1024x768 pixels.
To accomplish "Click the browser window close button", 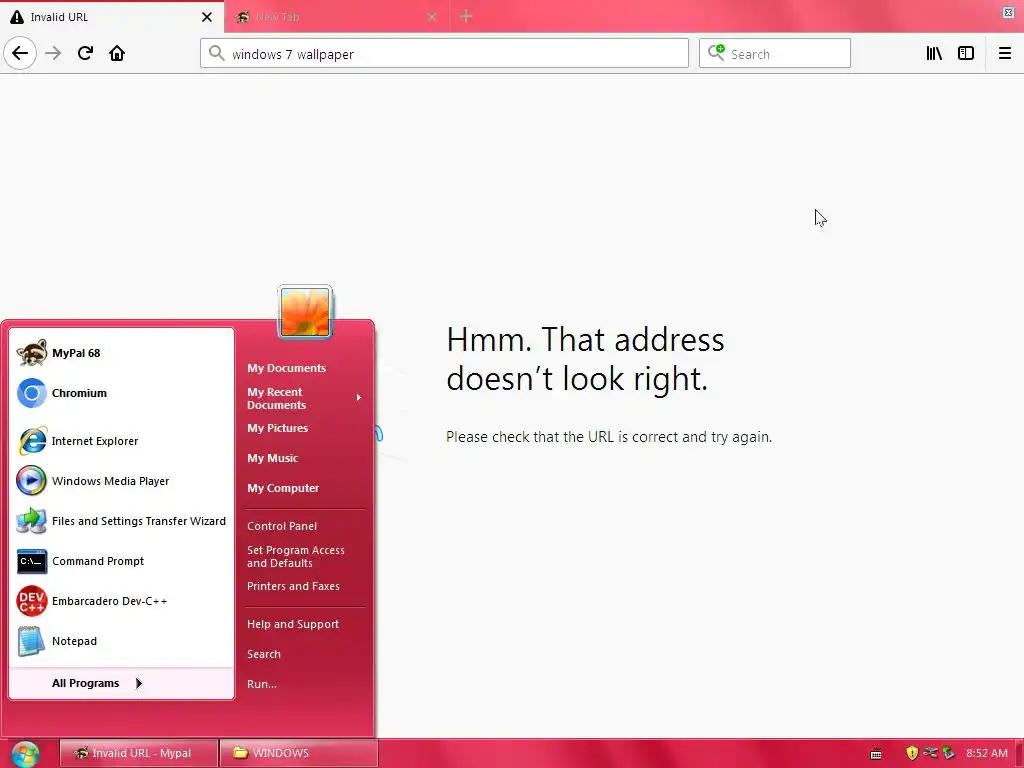I will tap(1008, 12).
